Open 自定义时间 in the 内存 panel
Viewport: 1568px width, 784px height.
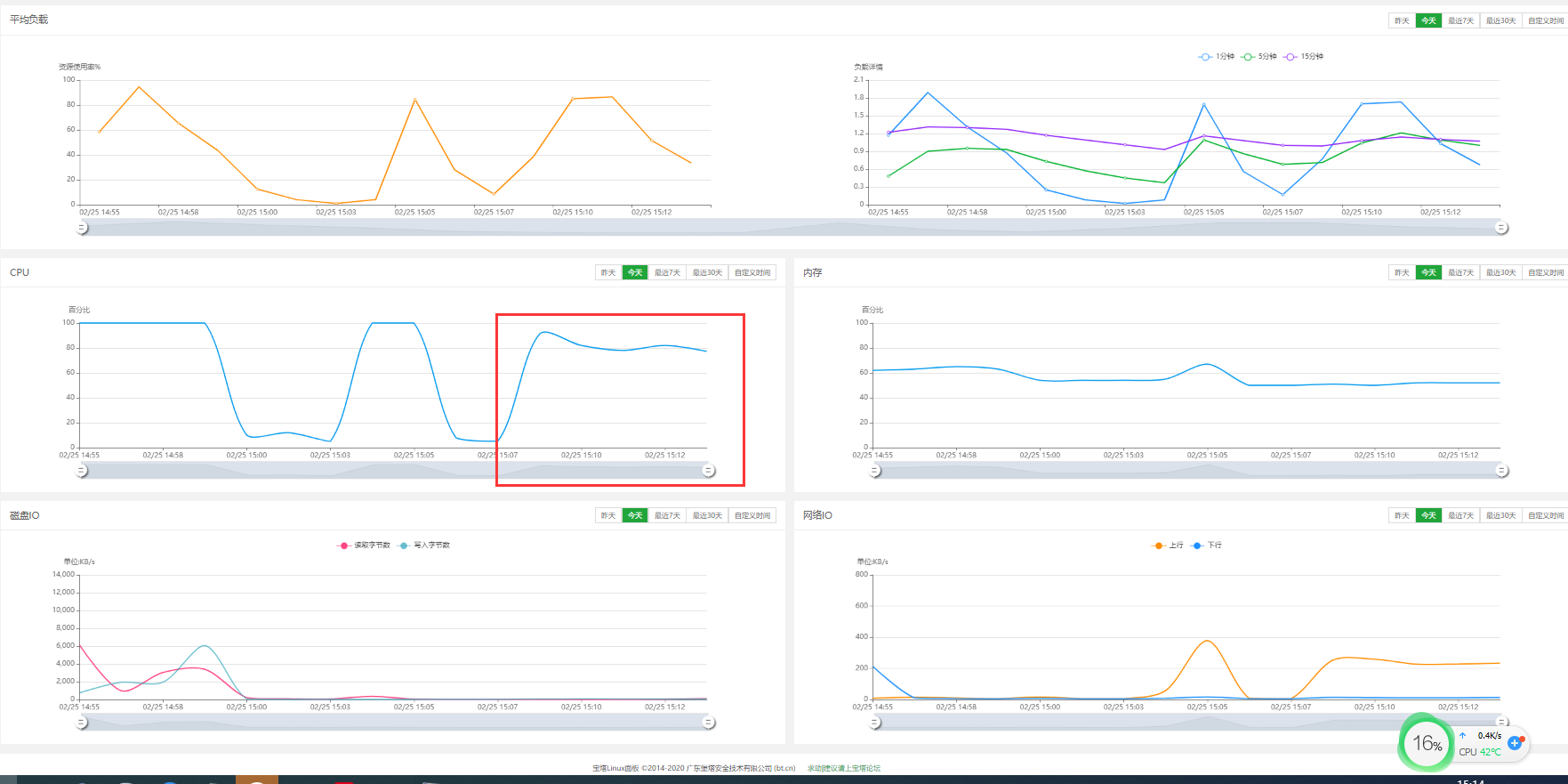(1546, 272)
